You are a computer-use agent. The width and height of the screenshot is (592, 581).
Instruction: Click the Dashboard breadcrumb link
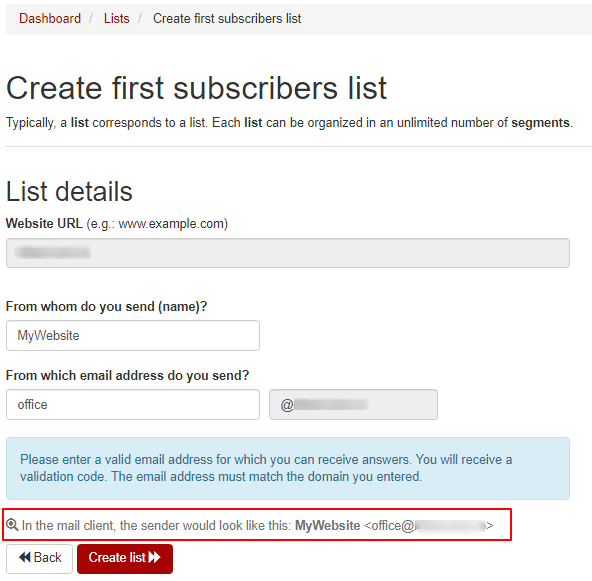[50, 18]
